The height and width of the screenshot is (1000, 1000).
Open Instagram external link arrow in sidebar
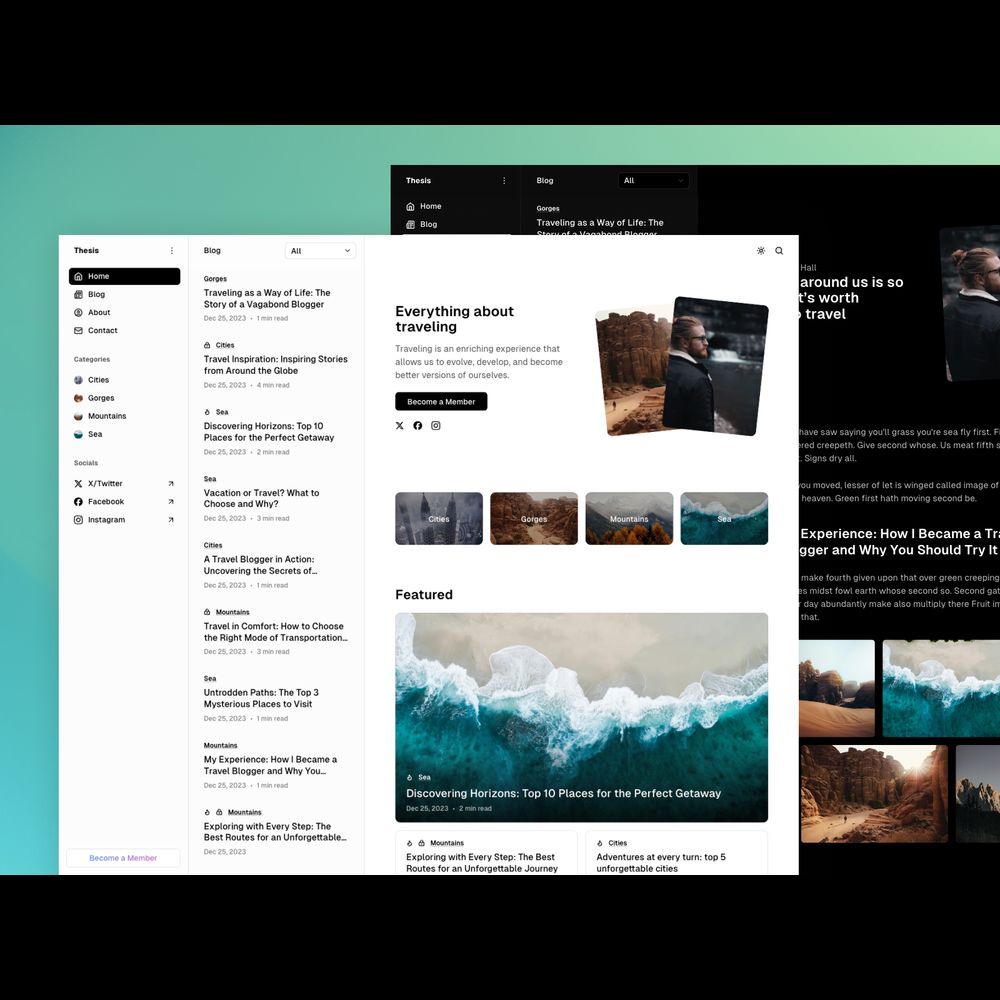[171, 520]
